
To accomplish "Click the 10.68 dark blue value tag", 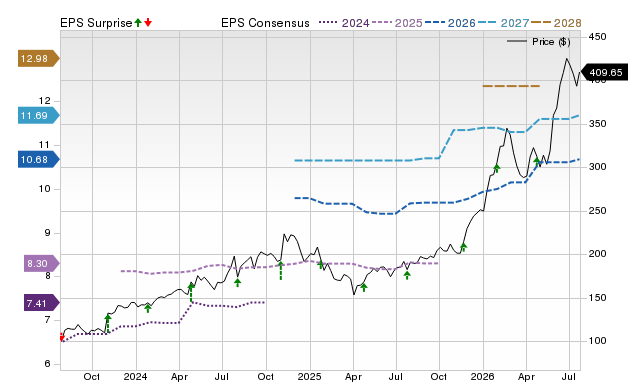I will (38, 160).
